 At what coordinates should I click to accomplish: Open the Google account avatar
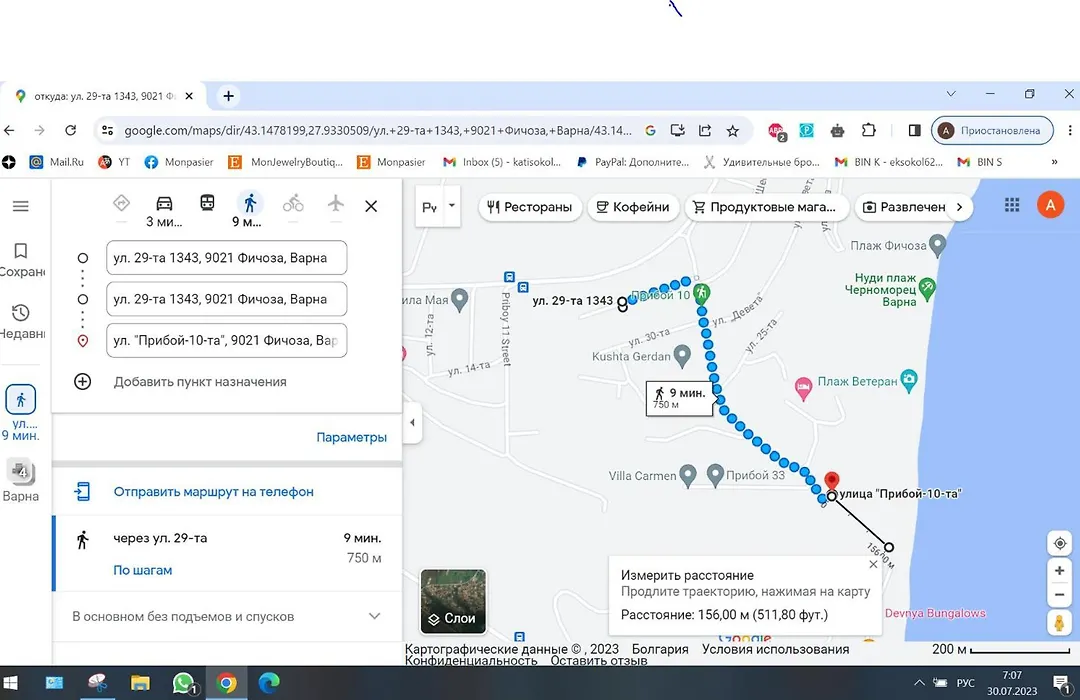pos(1050,205)
